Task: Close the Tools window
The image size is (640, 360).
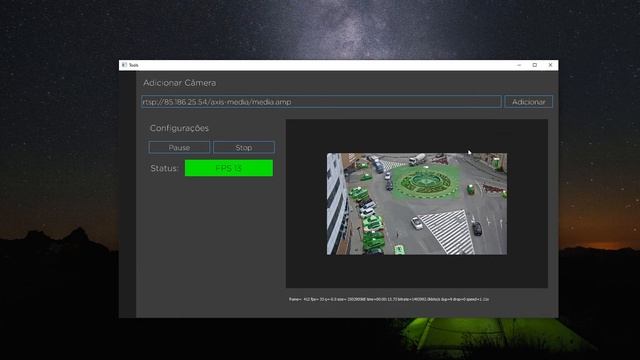Action: point(550,65)
